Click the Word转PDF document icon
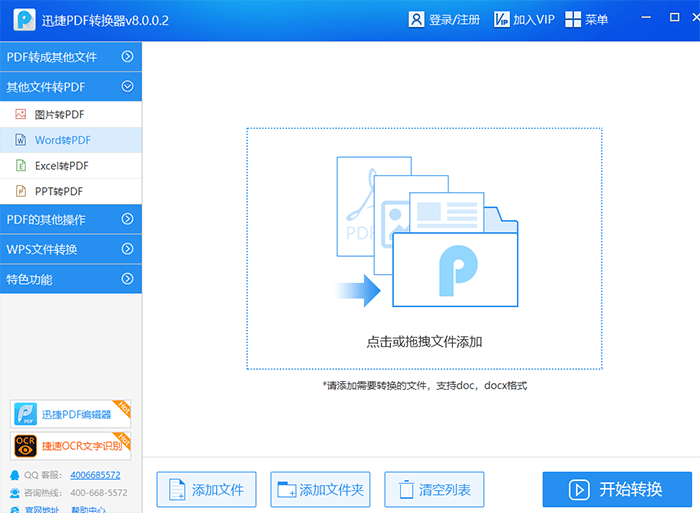 tap(21, 140)
